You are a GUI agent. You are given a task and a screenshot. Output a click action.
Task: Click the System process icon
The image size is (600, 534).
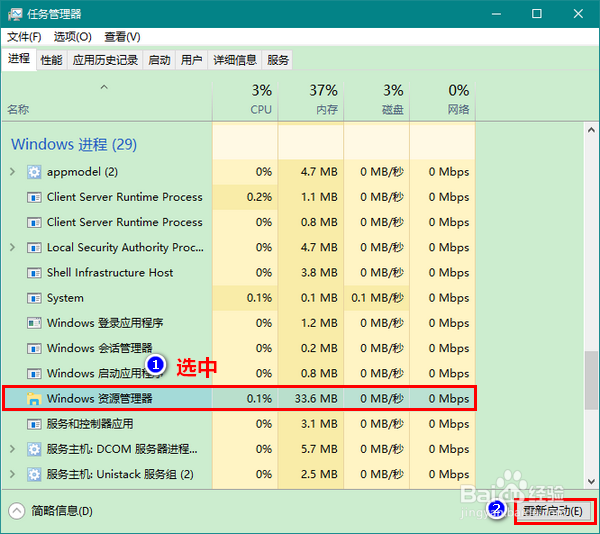click(x=34, y=298)
